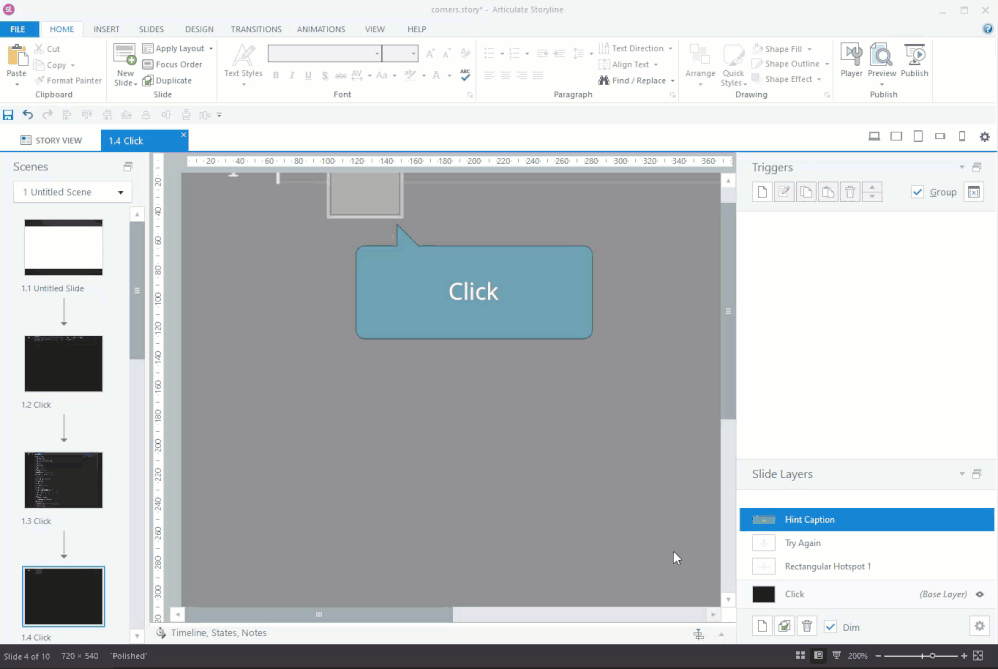Toggle Base Layer visibility eye

pyautogui.click(x=980, y=594)
